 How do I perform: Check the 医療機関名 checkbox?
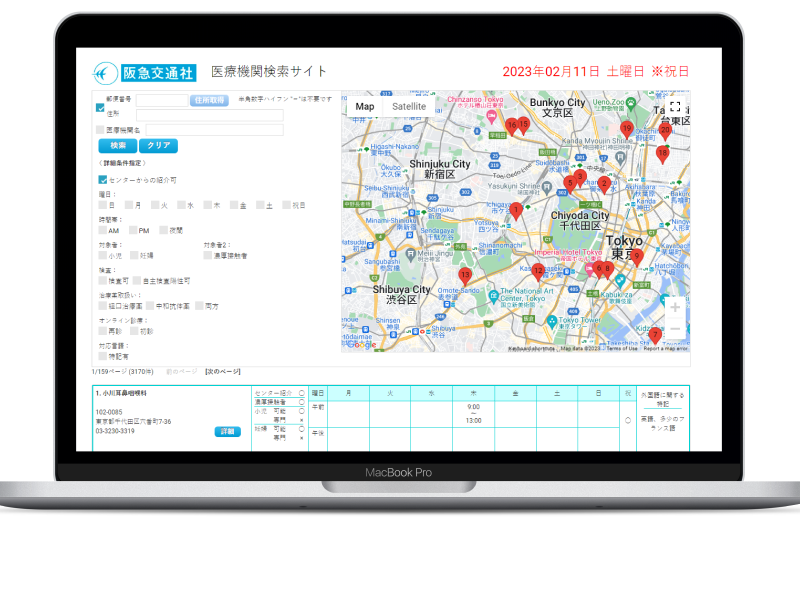[100, 130]
